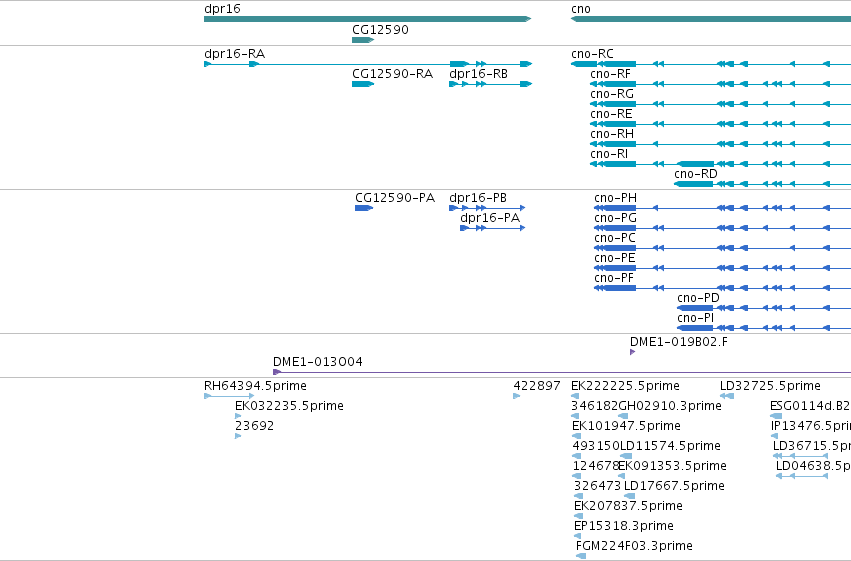Select the ESG0114d.B2 feature label
Viewport: 851px width, 561px height.
pyautogui.click(x=810, y=406)
